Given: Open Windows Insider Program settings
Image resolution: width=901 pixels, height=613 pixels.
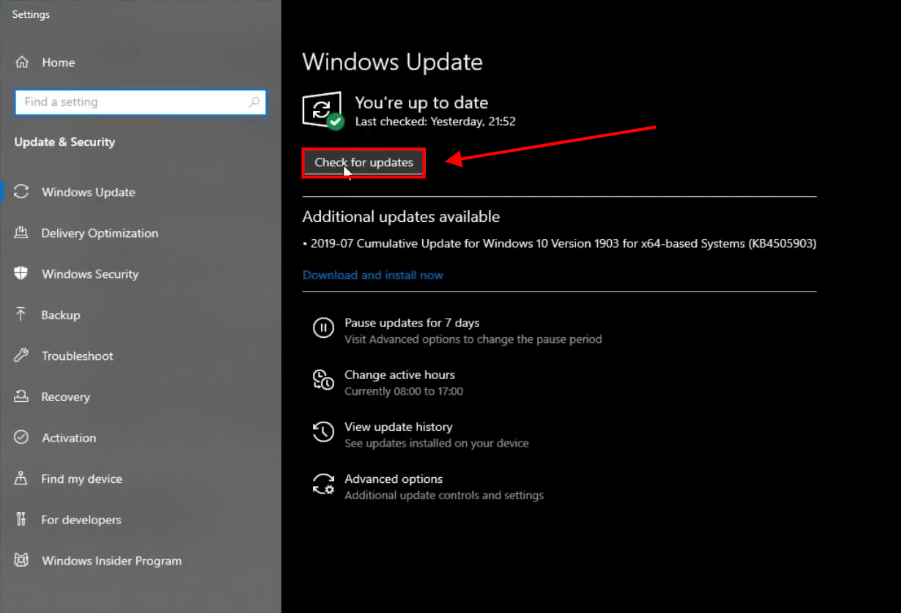Looking at the screenshot, I should (x=111, y=561).
